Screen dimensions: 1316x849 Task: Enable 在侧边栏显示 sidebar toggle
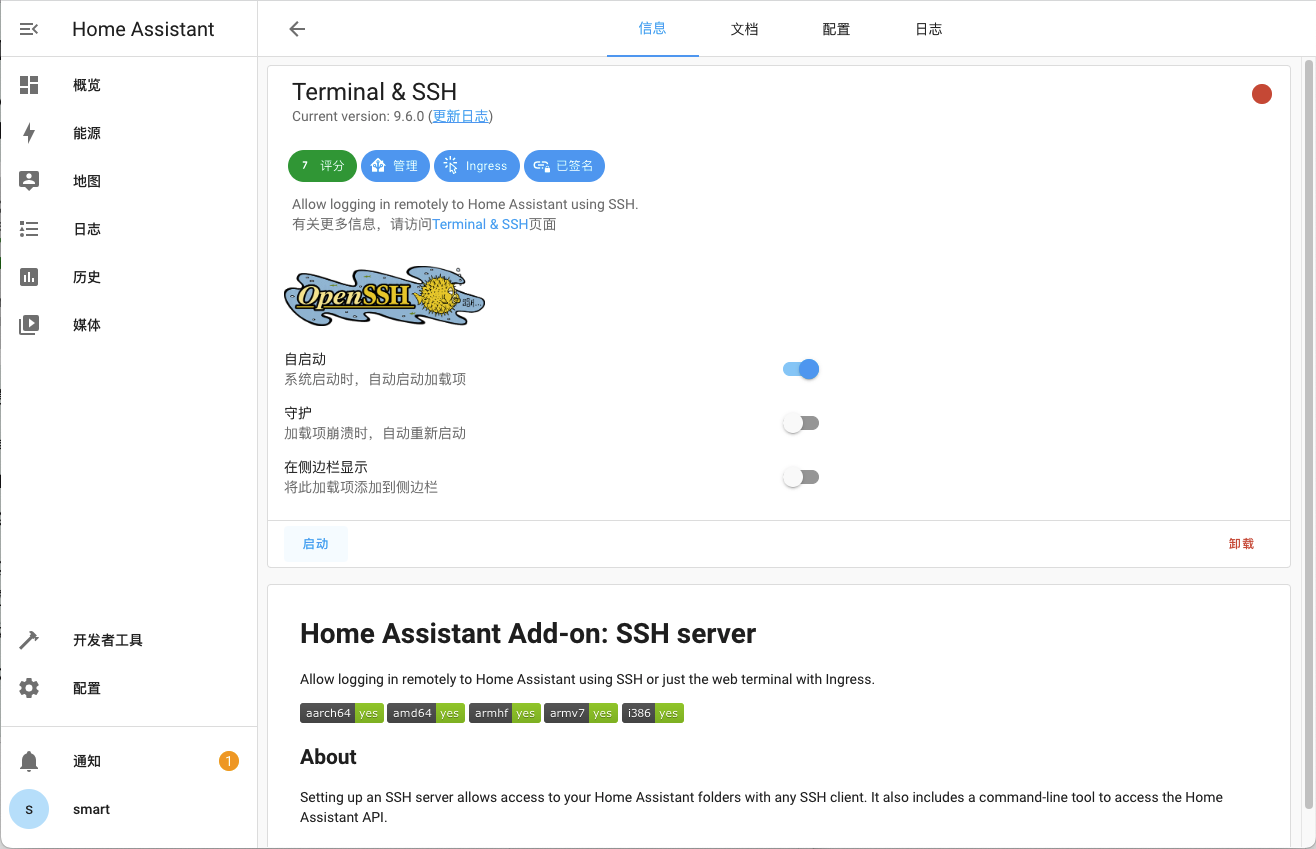click(x=801, y=477)
